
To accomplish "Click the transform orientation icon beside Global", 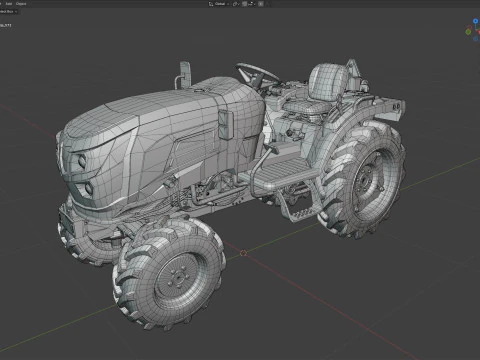I will pyautogui.click(x=211, y=4).
